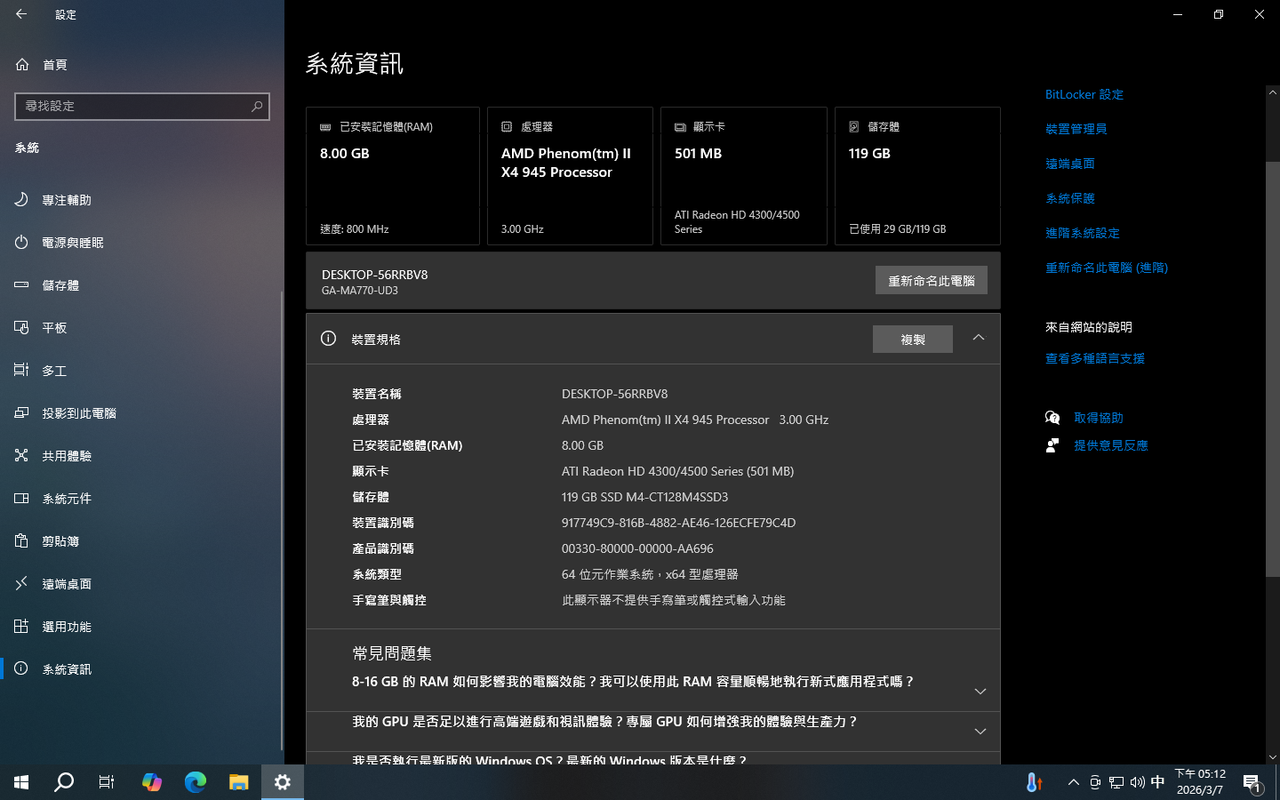Select 多工 (Multitasking) settings
This screenshot has width=1280, height=800.
coord(54,370)
